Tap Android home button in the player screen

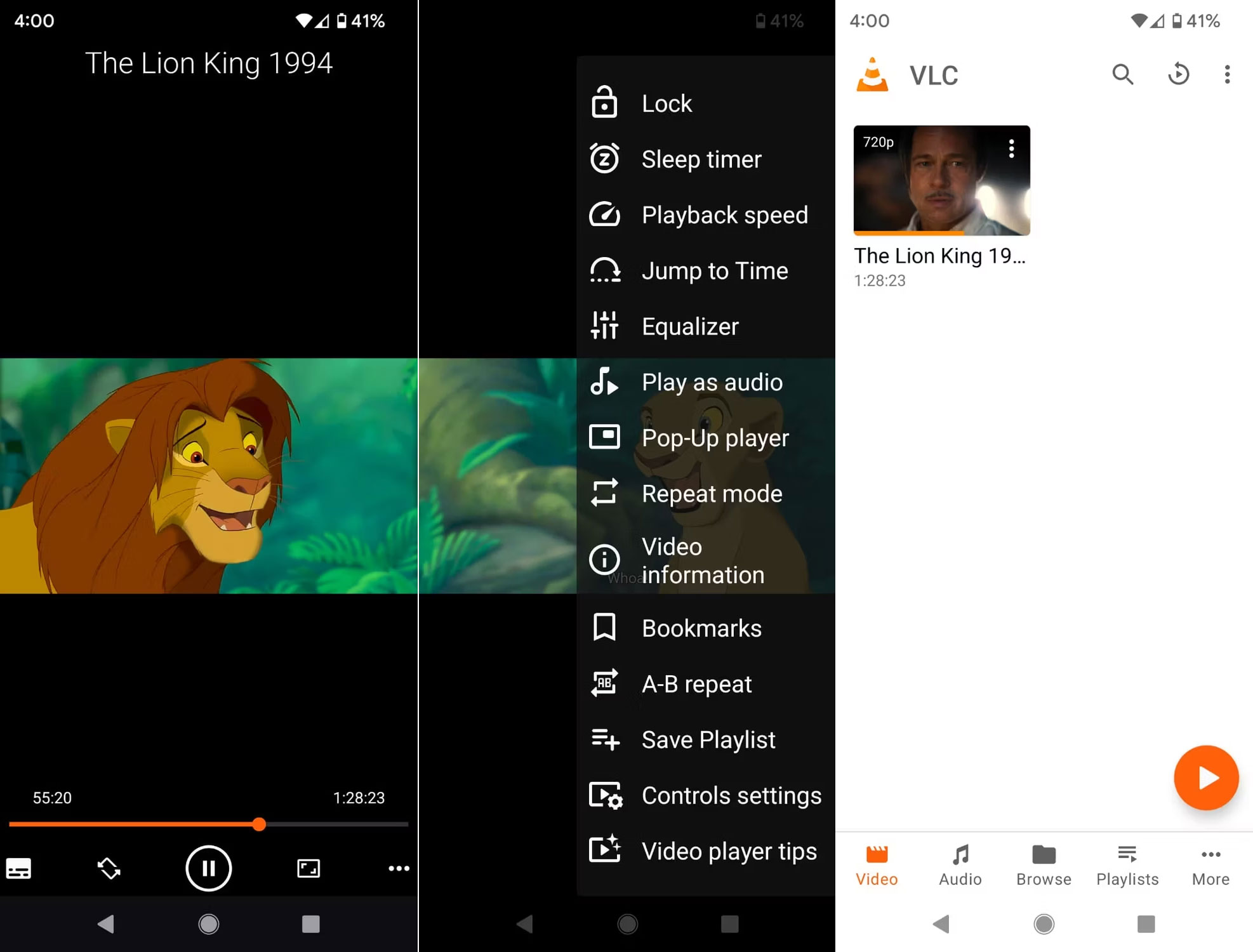point(208,924)
